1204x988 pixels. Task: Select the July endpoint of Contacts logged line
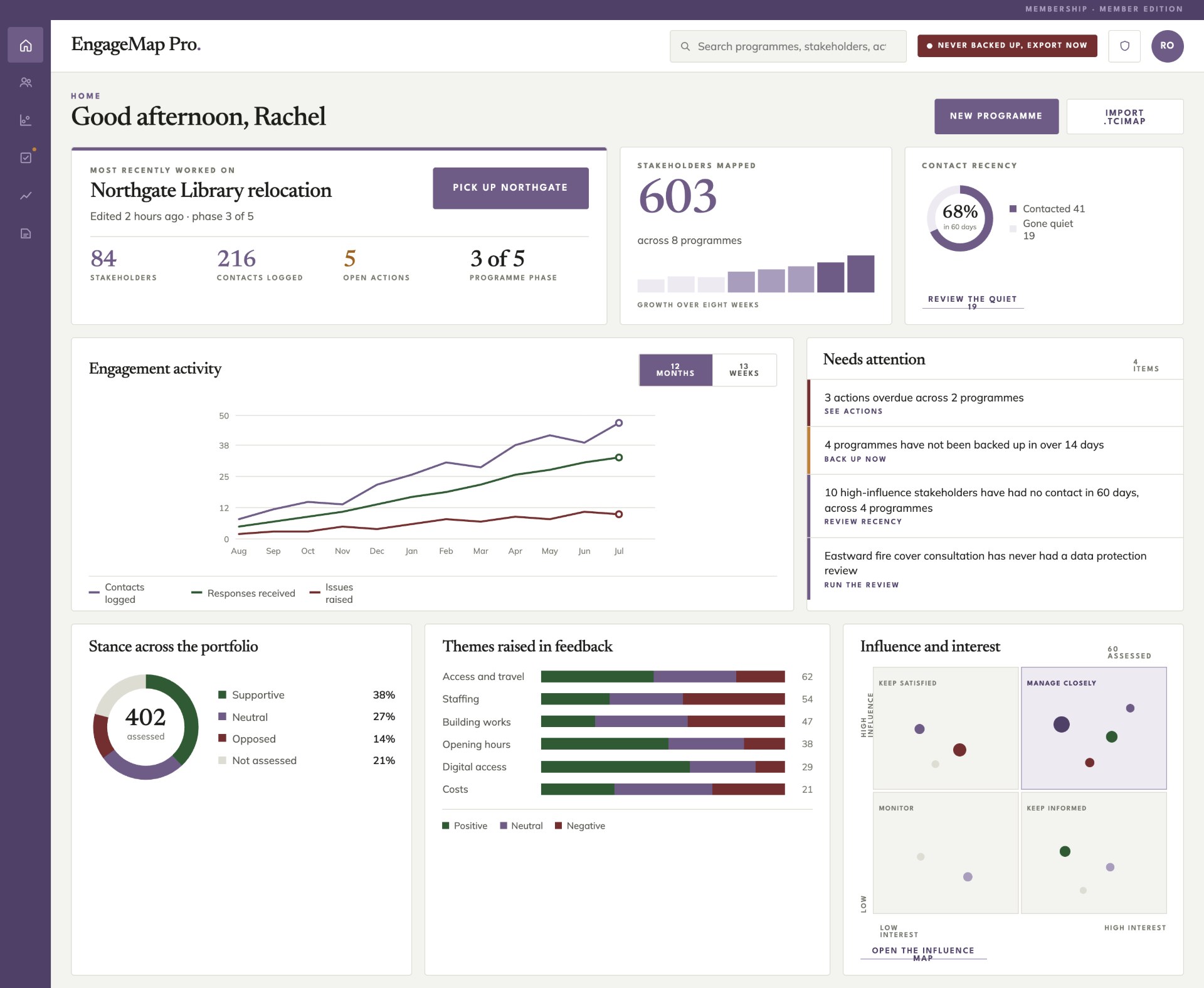click(x=619, y=423)
